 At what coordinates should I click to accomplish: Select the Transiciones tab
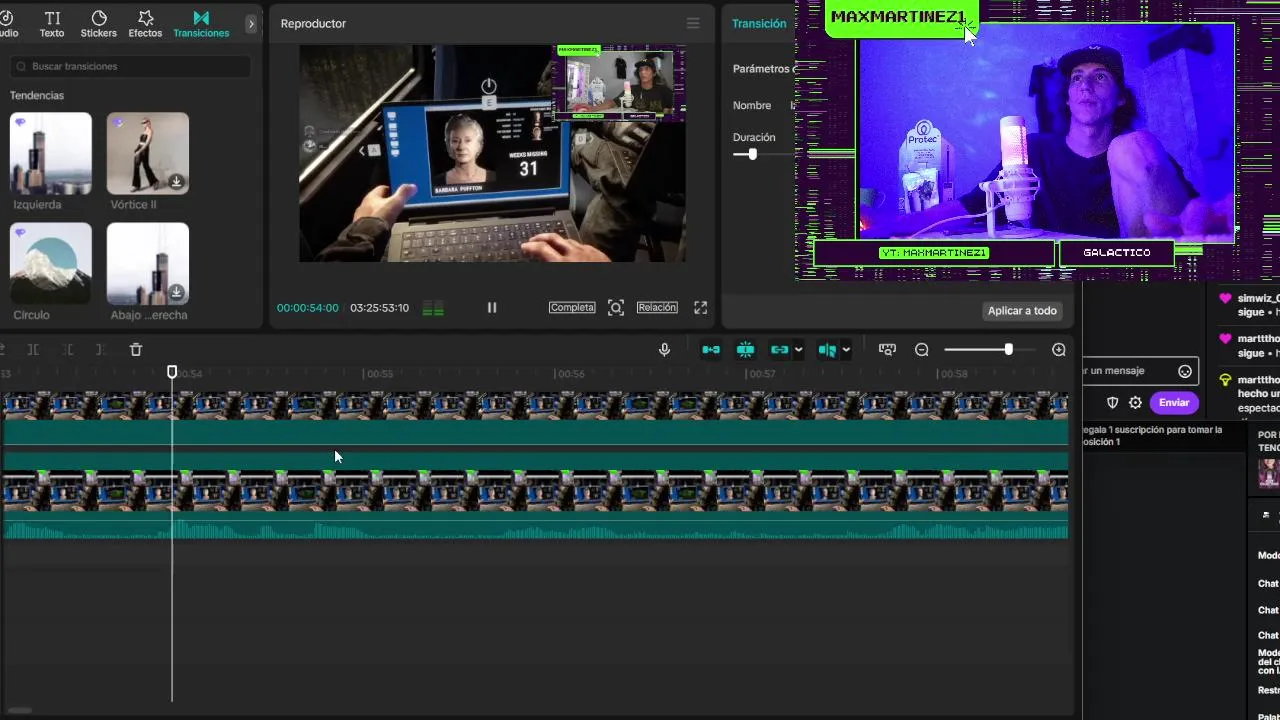(201, 24)
